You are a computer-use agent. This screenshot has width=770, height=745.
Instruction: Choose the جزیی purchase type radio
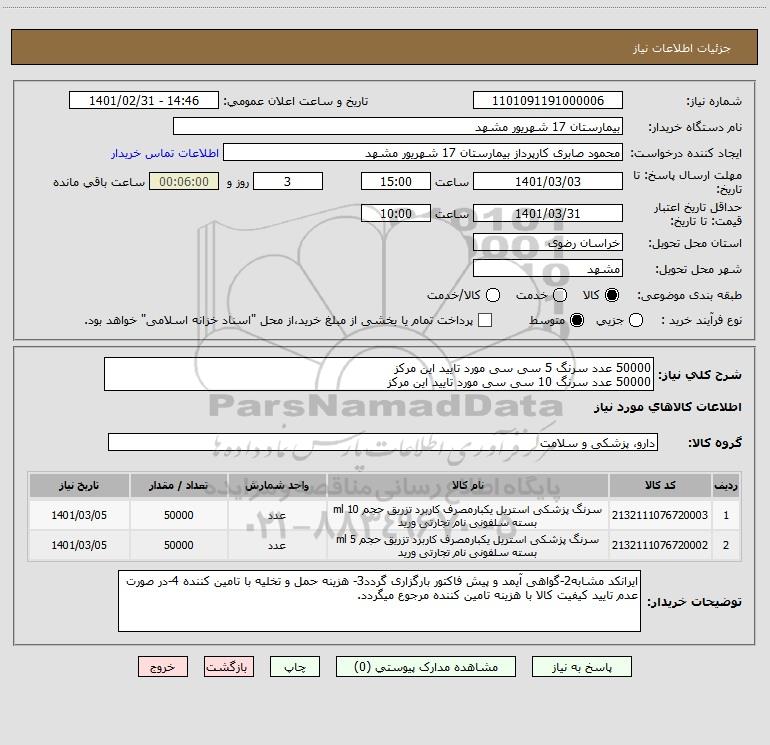point(636,320)
